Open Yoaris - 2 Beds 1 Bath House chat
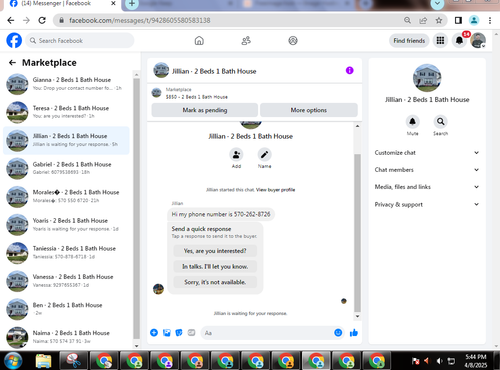The height and width of the screenshot is (370, 500). coord(66,225)
